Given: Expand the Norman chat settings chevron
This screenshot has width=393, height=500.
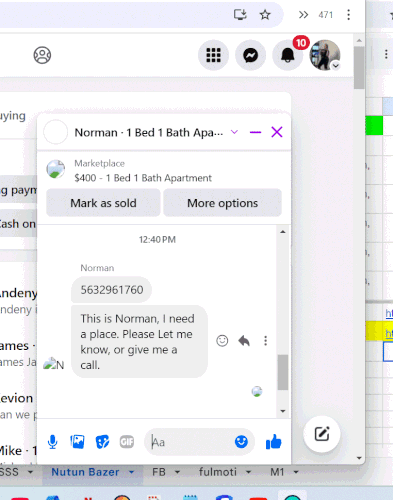Looking at the screenshot, I should click(x=234, y=132).
